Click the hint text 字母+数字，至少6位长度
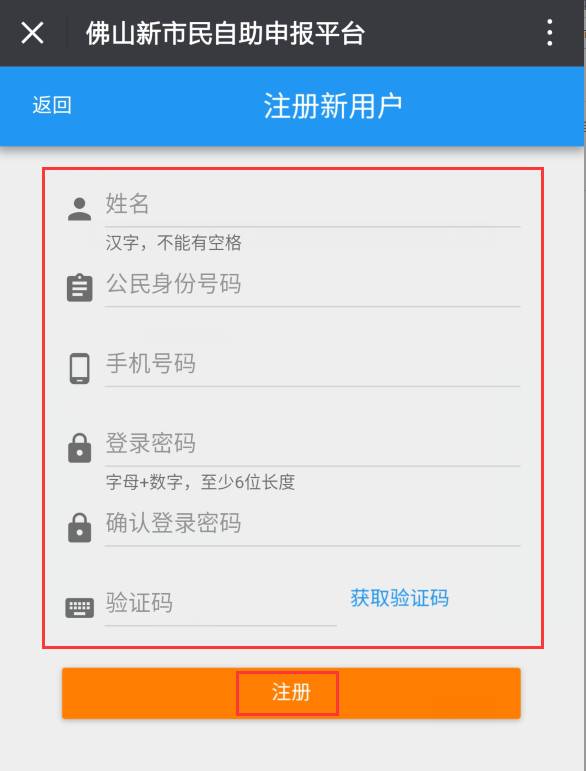This screenshot has width=586, height=771. [200, 482]
